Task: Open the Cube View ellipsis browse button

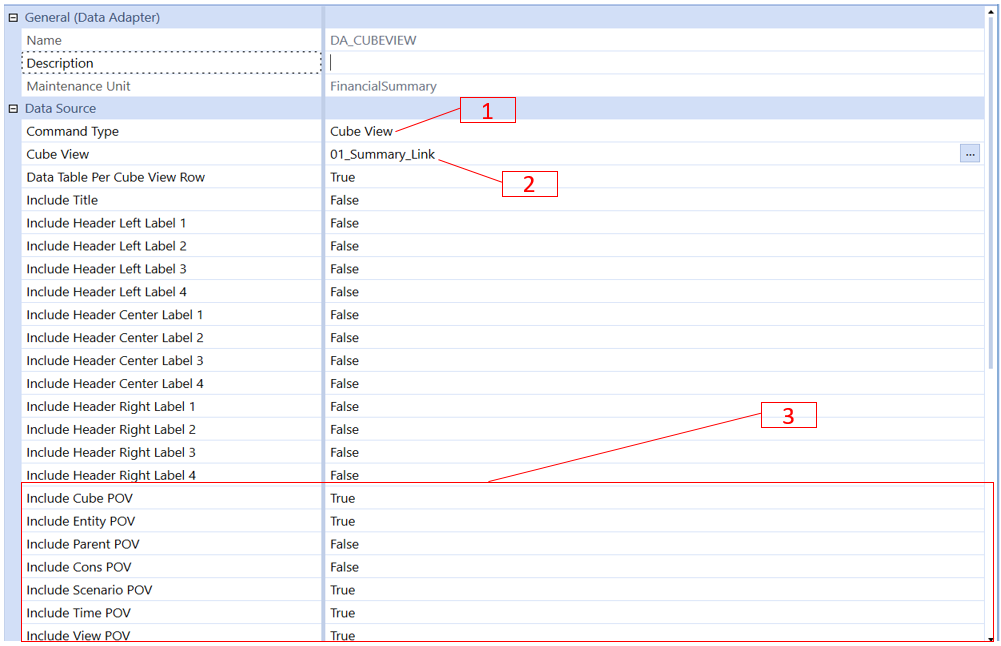Action: [x=969, y=154]
